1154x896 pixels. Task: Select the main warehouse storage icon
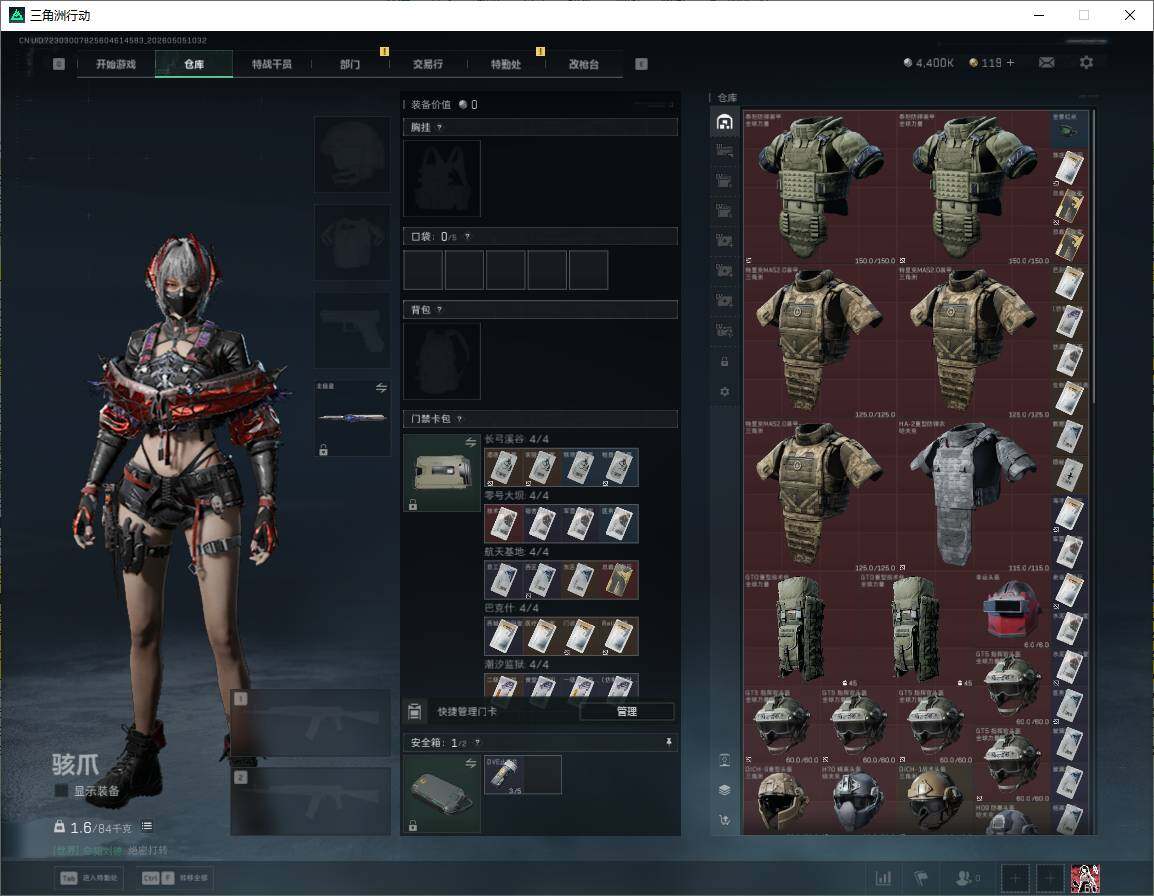tap(724, 121)
